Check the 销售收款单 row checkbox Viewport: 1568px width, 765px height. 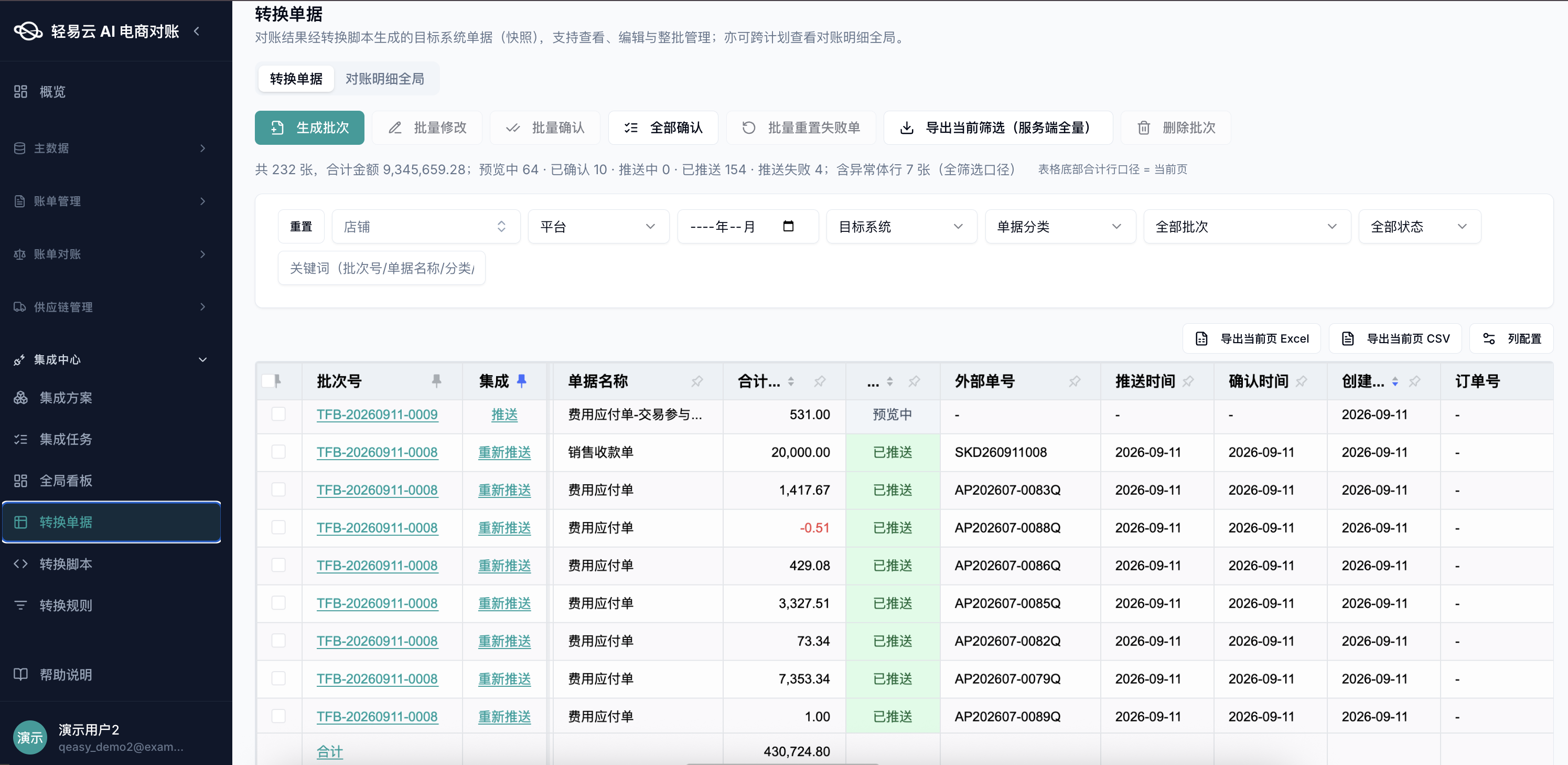(x=278, y=452)
